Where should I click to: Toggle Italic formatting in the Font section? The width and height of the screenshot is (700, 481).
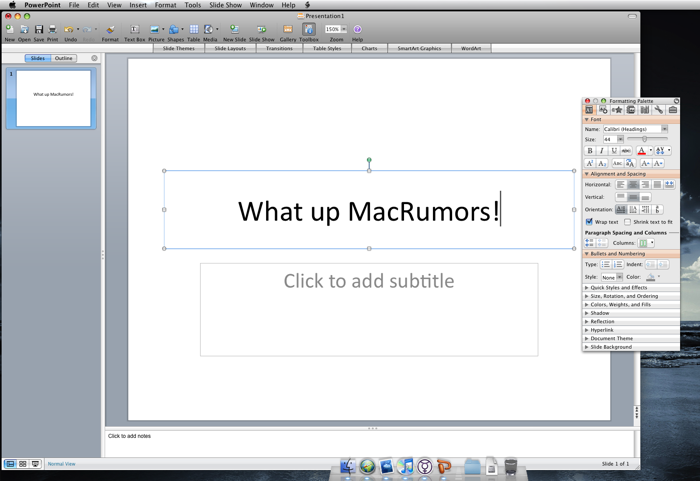click(x=602, y=151)
